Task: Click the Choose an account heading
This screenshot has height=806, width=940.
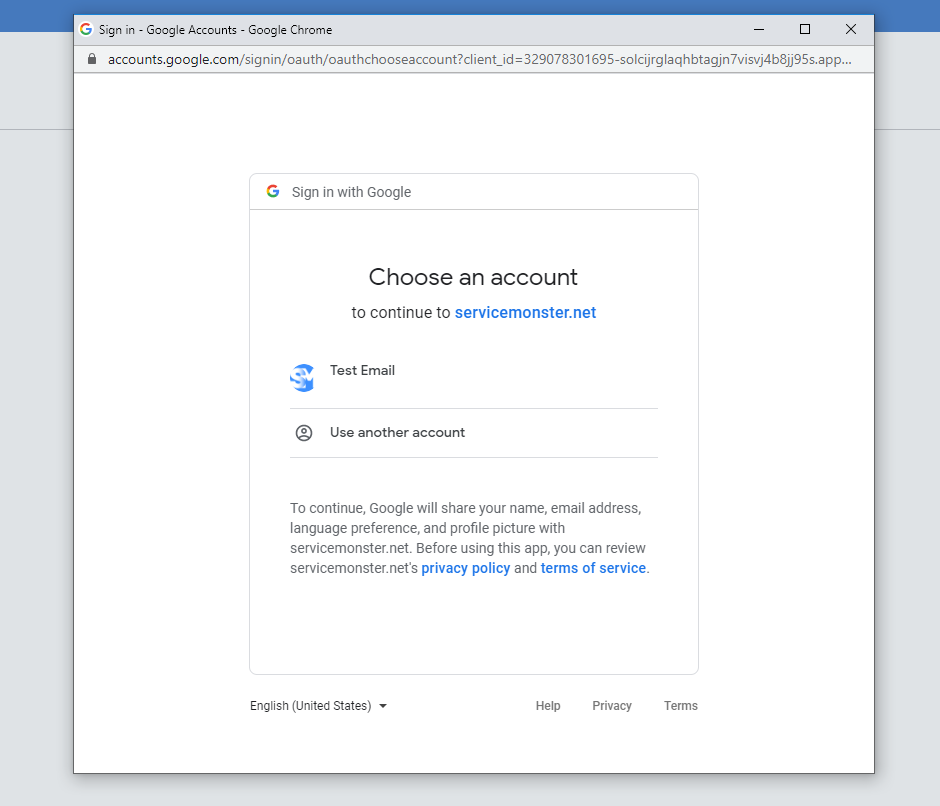Action: click(473, 277)
